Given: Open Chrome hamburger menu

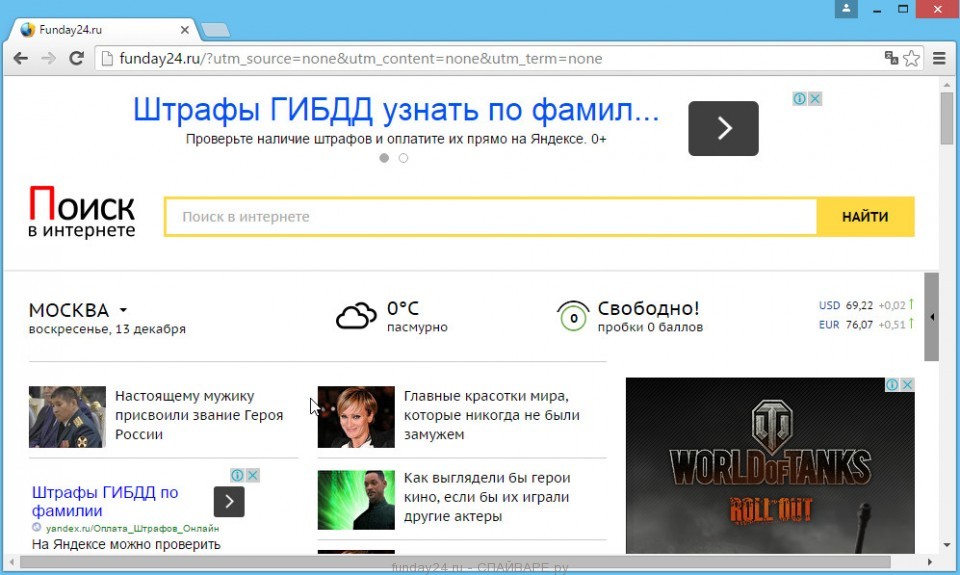Looking at the screenshot, I should coord(939,58).
